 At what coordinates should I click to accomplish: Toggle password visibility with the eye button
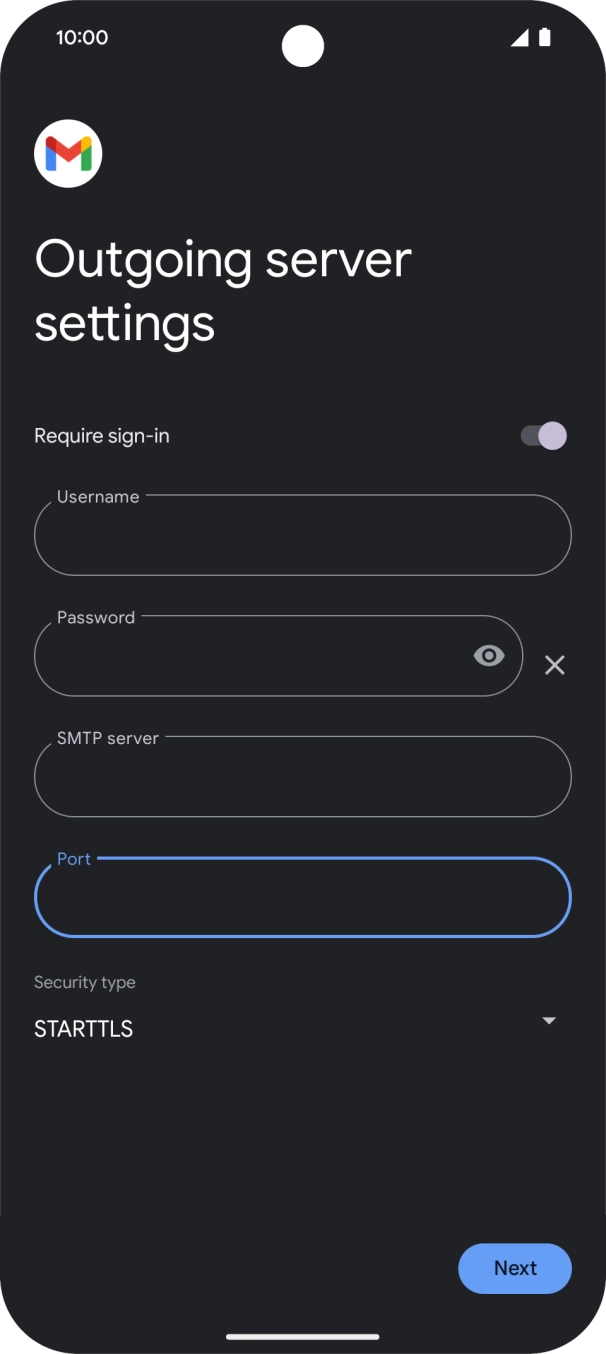489,655
